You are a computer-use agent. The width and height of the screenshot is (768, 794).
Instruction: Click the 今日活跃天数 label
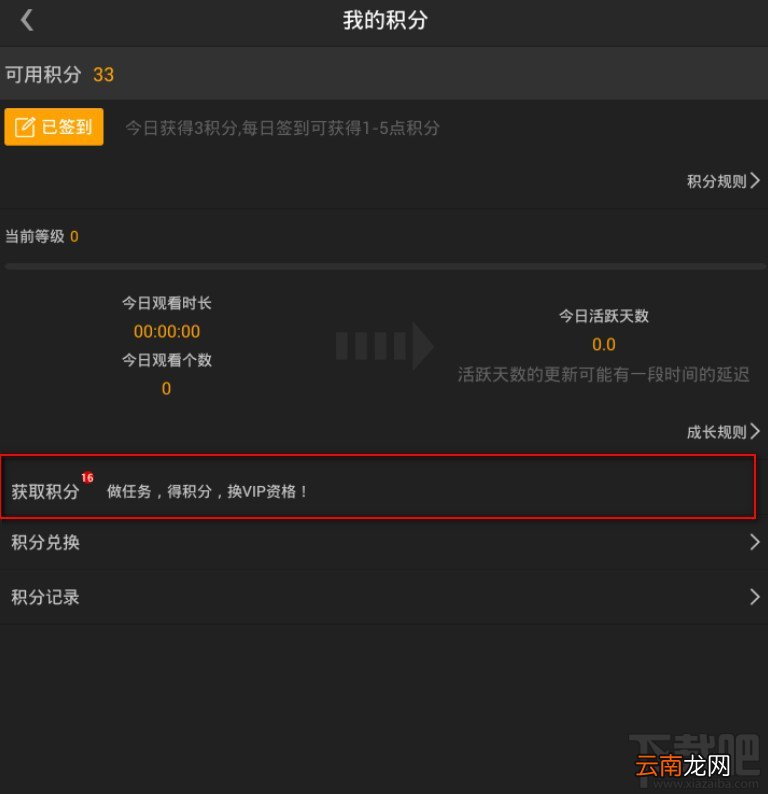(603, 316)
